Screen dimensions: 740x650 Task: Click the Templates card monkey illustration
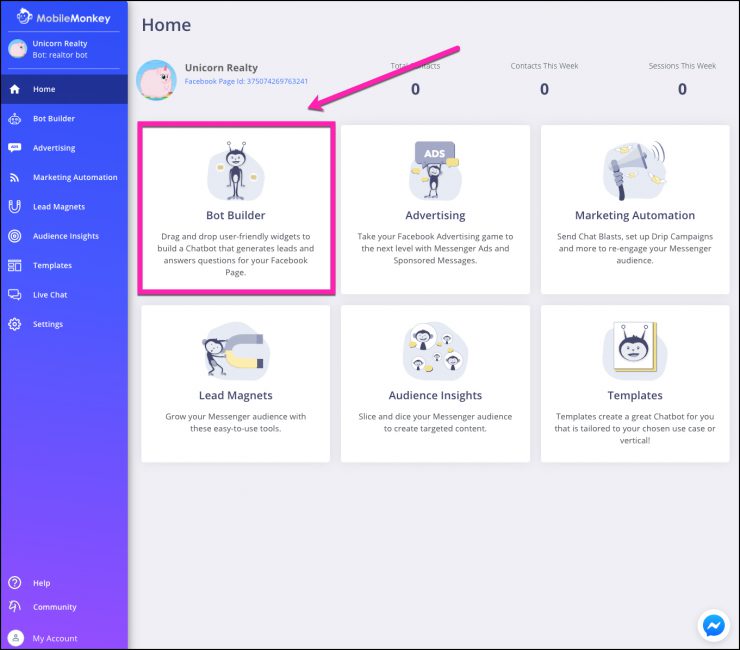[x=635, y=350]
